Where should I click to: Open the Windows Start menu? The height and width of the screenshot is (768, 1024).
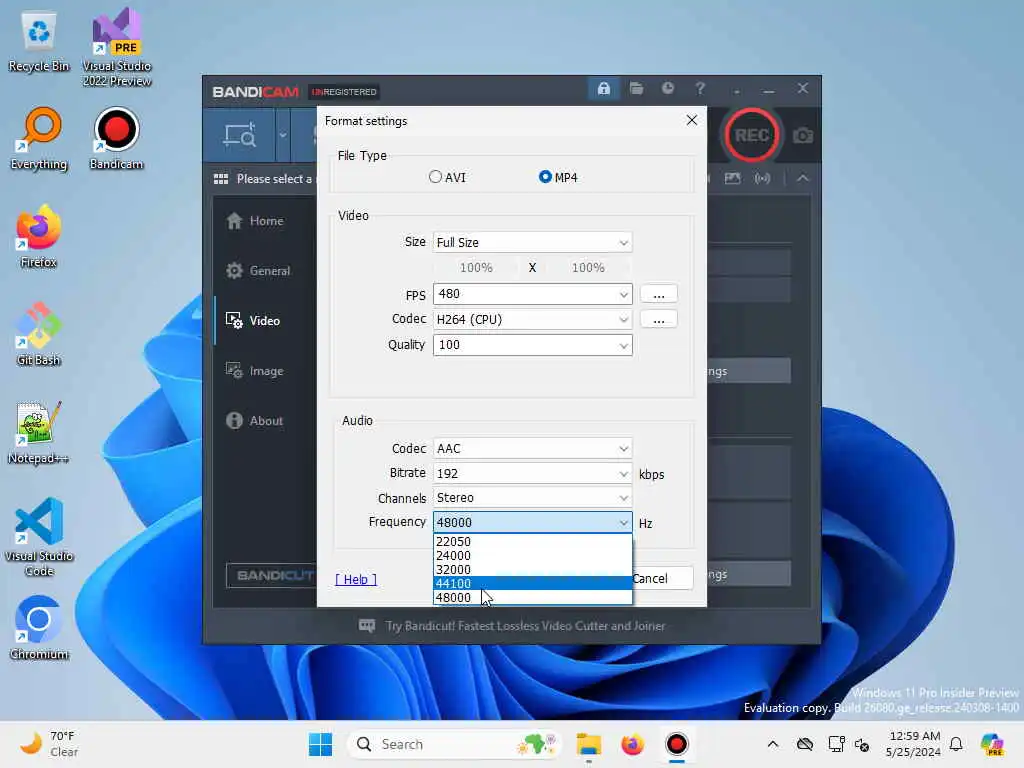(320, 744)
